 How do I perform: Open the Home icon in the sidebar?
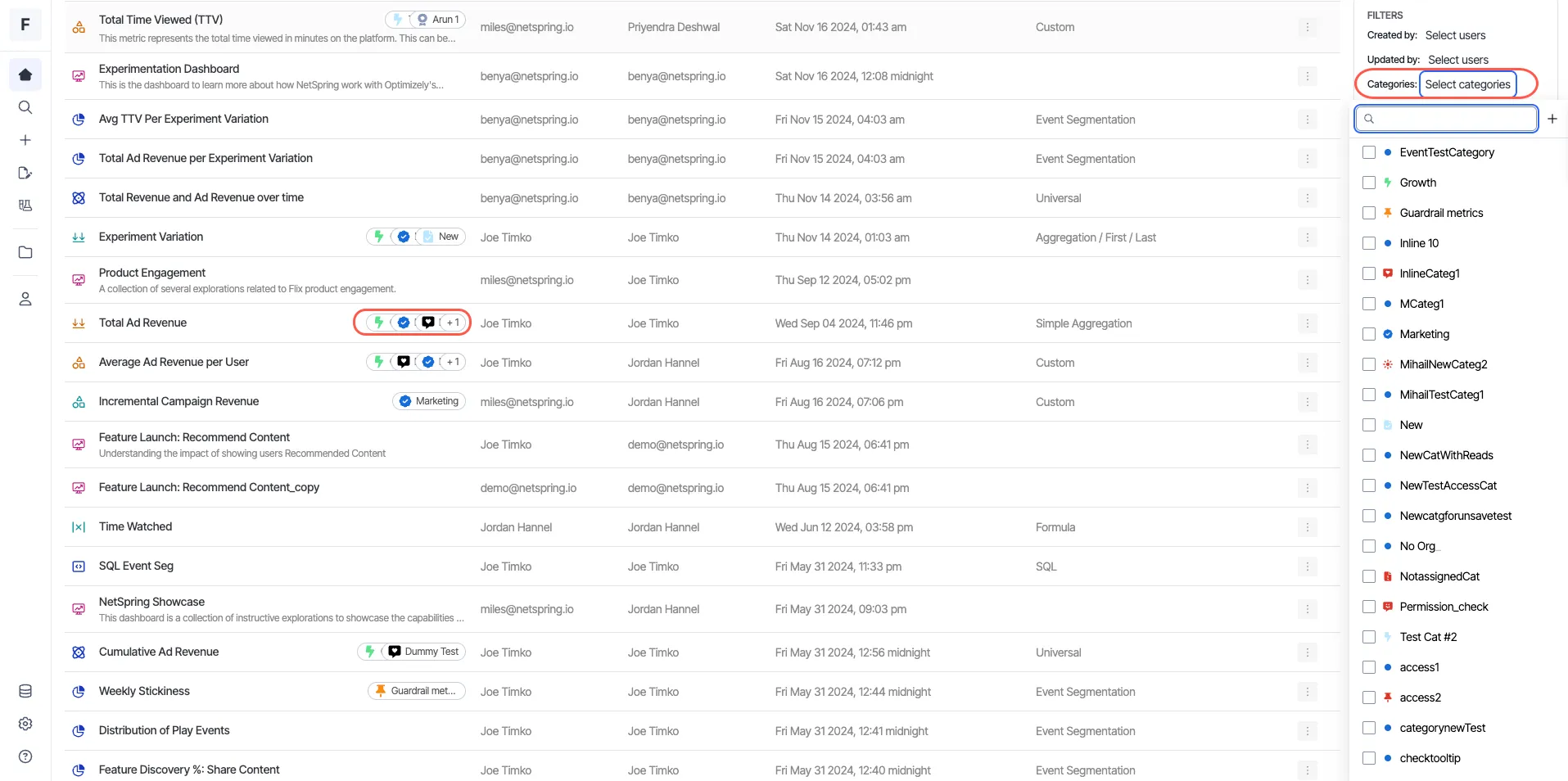coord(25,74)
